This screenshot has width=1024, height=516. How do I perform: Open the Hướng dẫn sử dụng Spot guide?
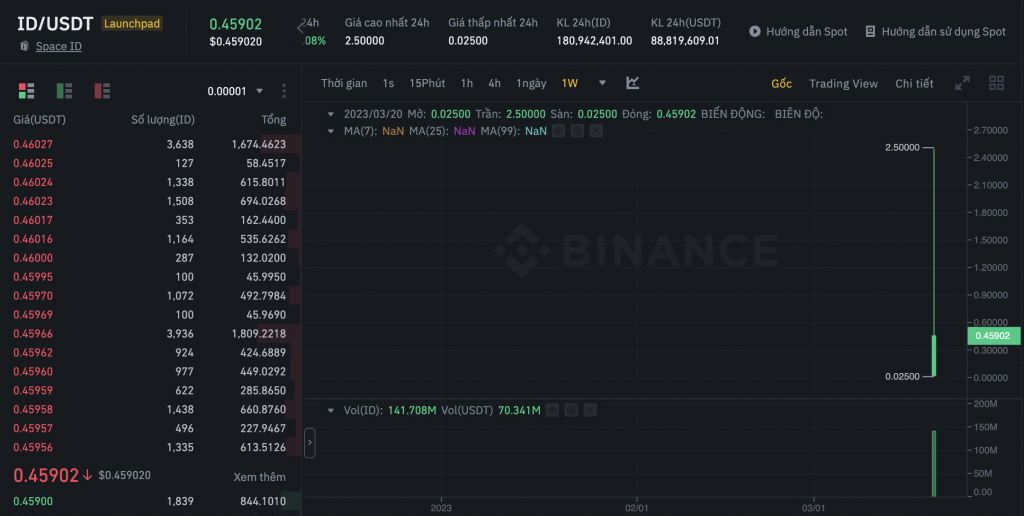click(x=944, y=31)
